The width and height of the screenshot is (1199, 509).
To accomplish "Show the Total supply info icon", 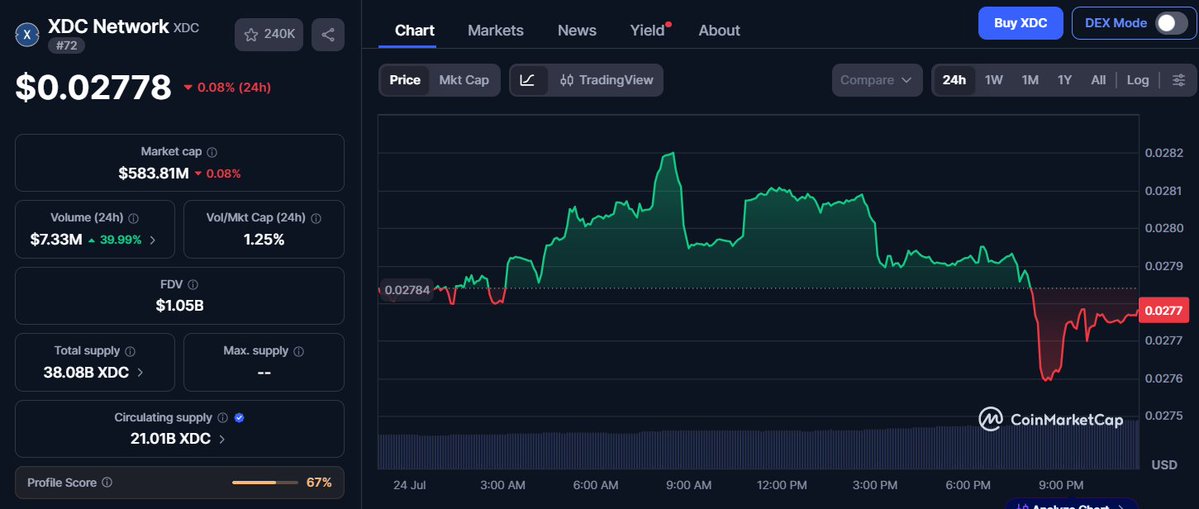I will click(130, 351).
